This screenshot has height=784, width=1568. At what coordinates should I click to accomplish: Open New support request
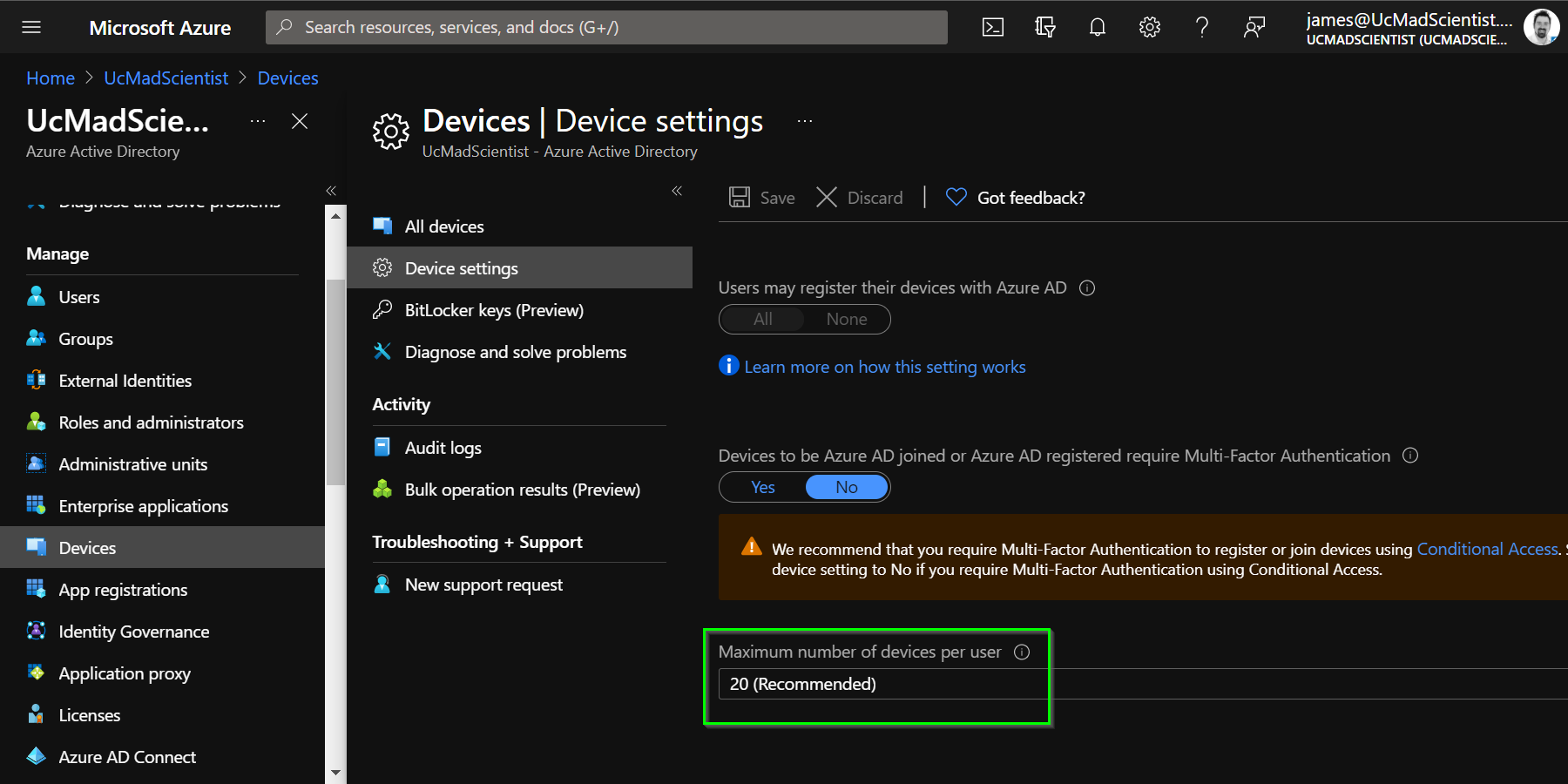pyautogui.click(x=519, y=584)
